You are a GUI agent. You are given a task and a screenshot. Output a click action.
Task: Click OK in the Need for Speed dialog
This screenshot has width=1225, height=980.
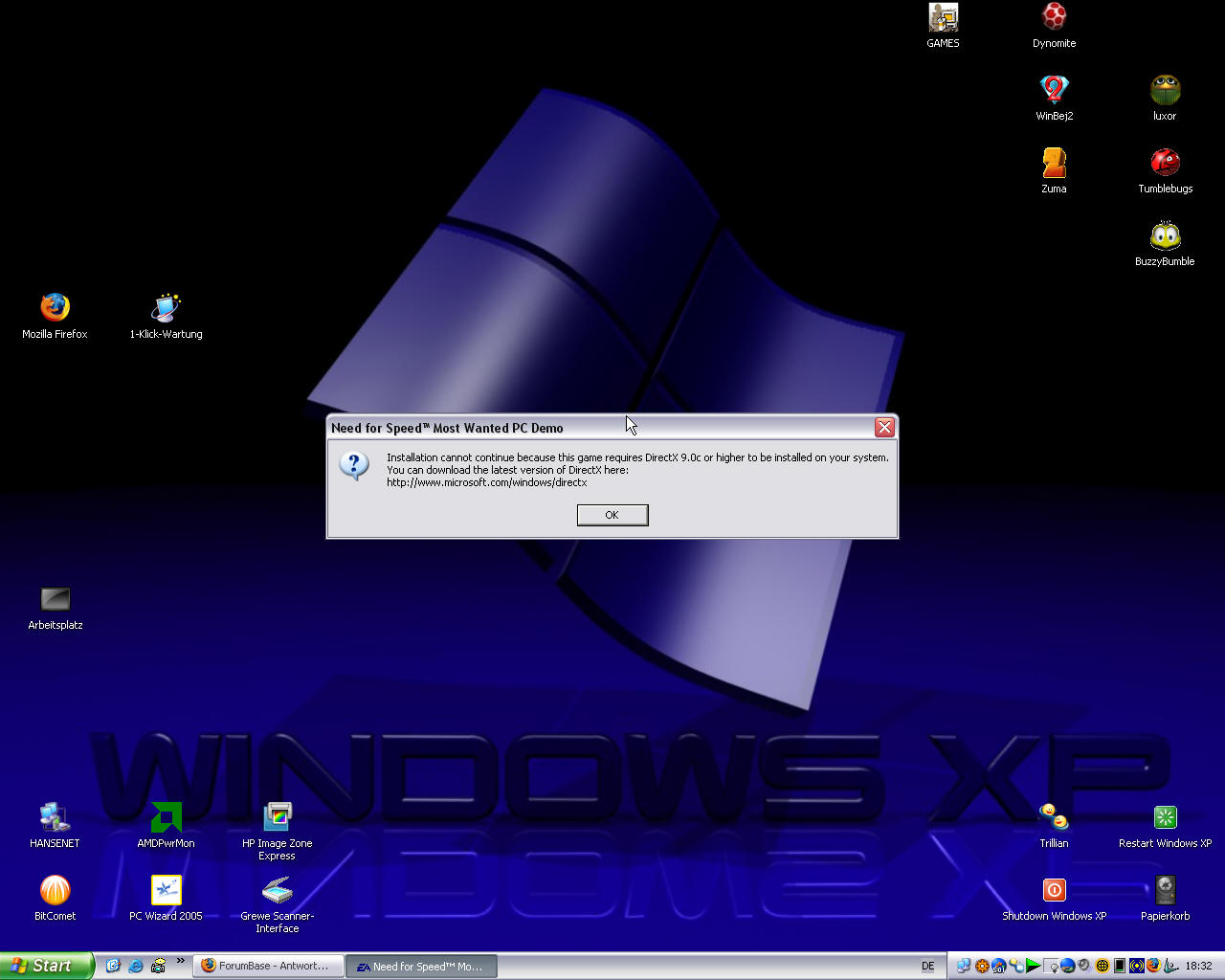pyautogui.click(x=612, y=515)
